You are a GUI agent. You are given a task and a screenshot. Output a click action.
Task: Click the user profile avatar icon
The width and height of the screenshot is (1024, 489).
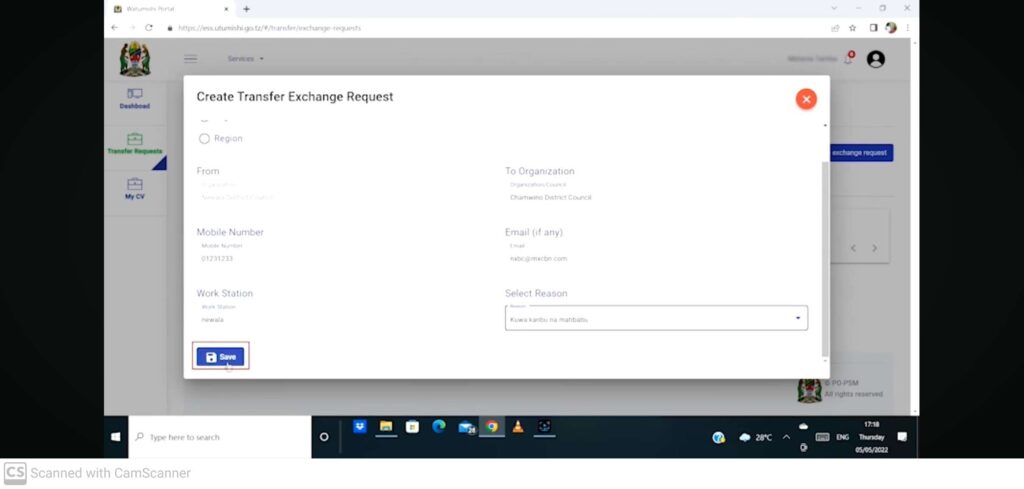tap(876, 59)
